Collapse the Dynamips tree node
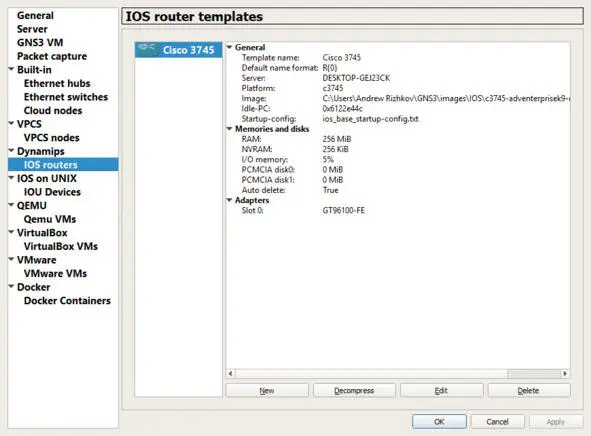Screen dimensions: 591x436 pyautogui.click(x=12, y=151)
